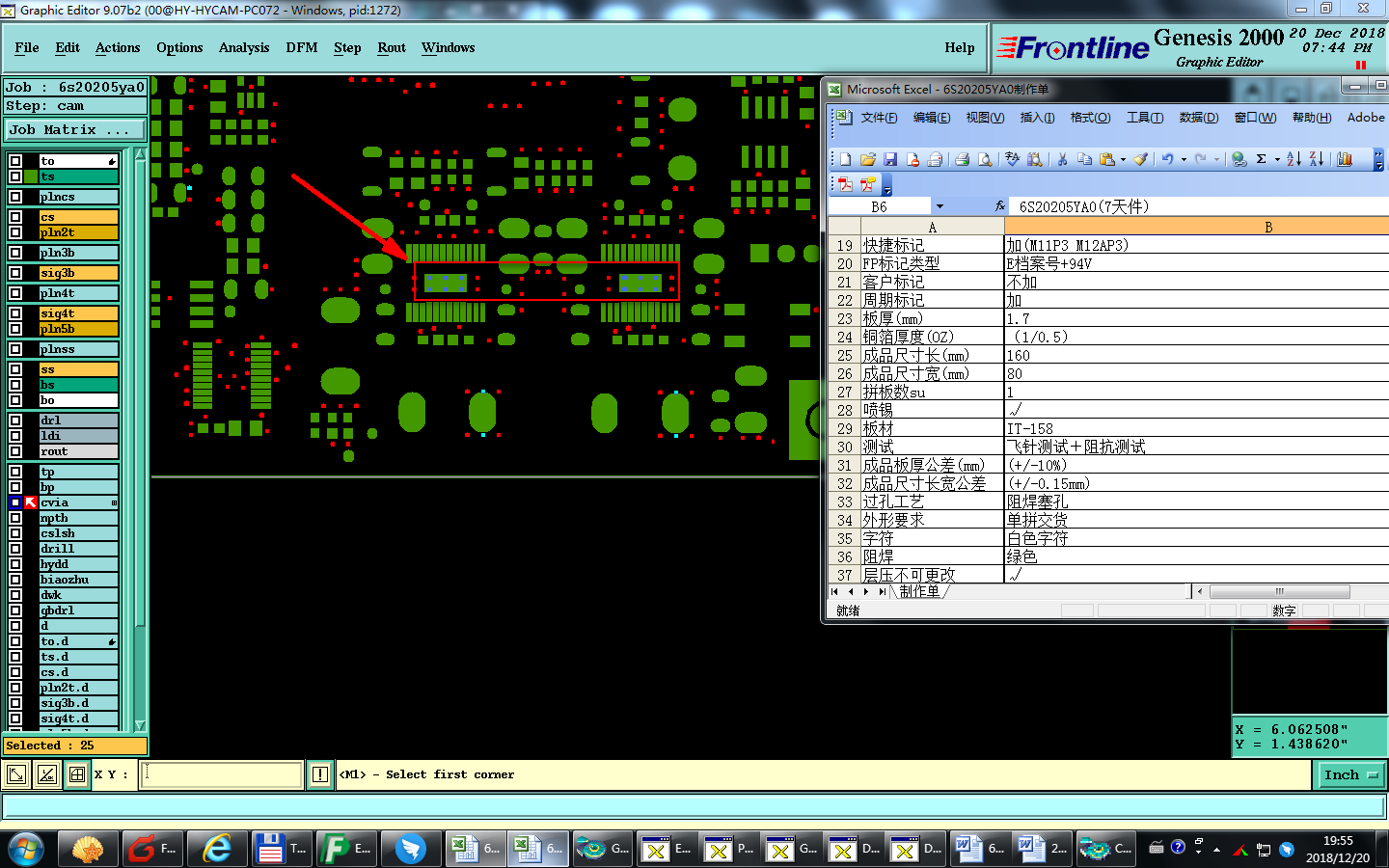Click the Print icon in Excel toolbar
The image size is (1389, 868).
pos(962,159)
